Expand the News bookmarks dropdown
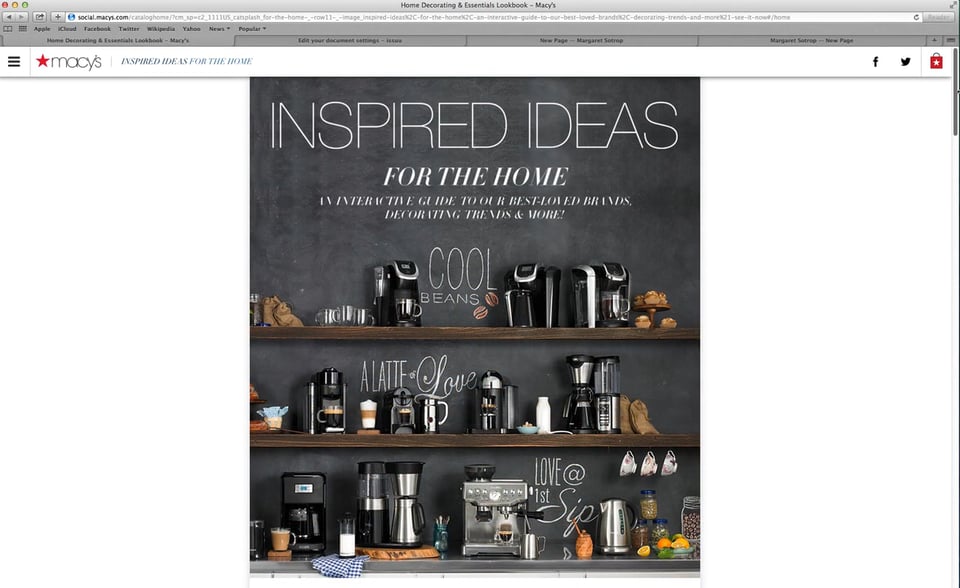Viewport: 960px width, 588px height. coord(219,29)
